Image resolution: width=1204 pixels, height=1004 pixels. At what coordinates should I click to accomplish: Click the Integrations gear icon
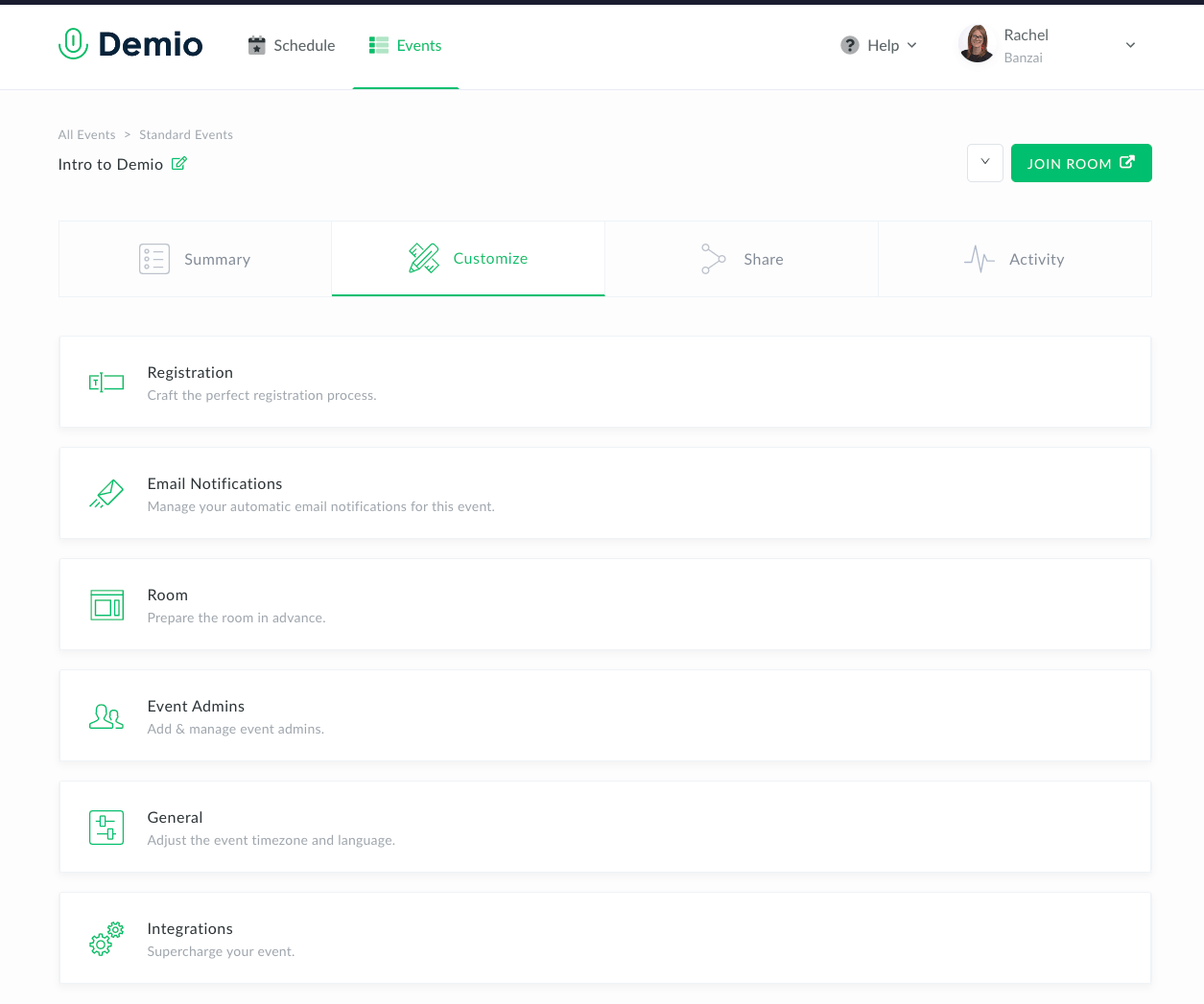pyautogui.click(x=106, y=939)
